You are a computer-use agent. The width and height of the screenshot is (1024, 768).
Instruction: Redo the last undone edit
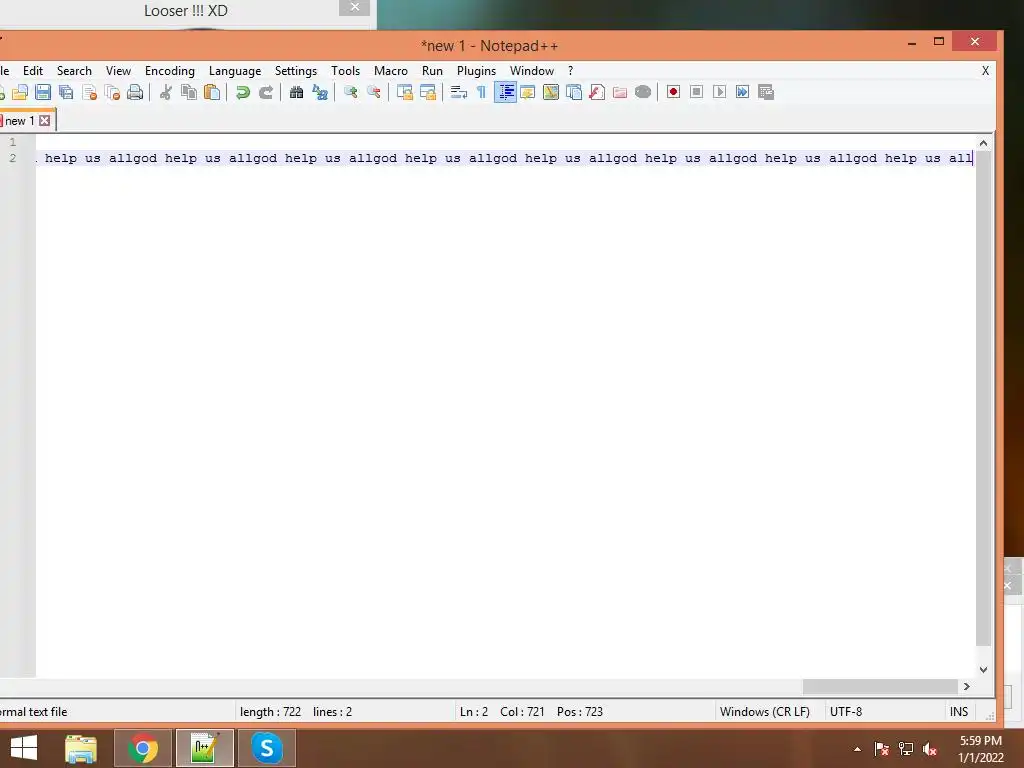tap(266, 92)
